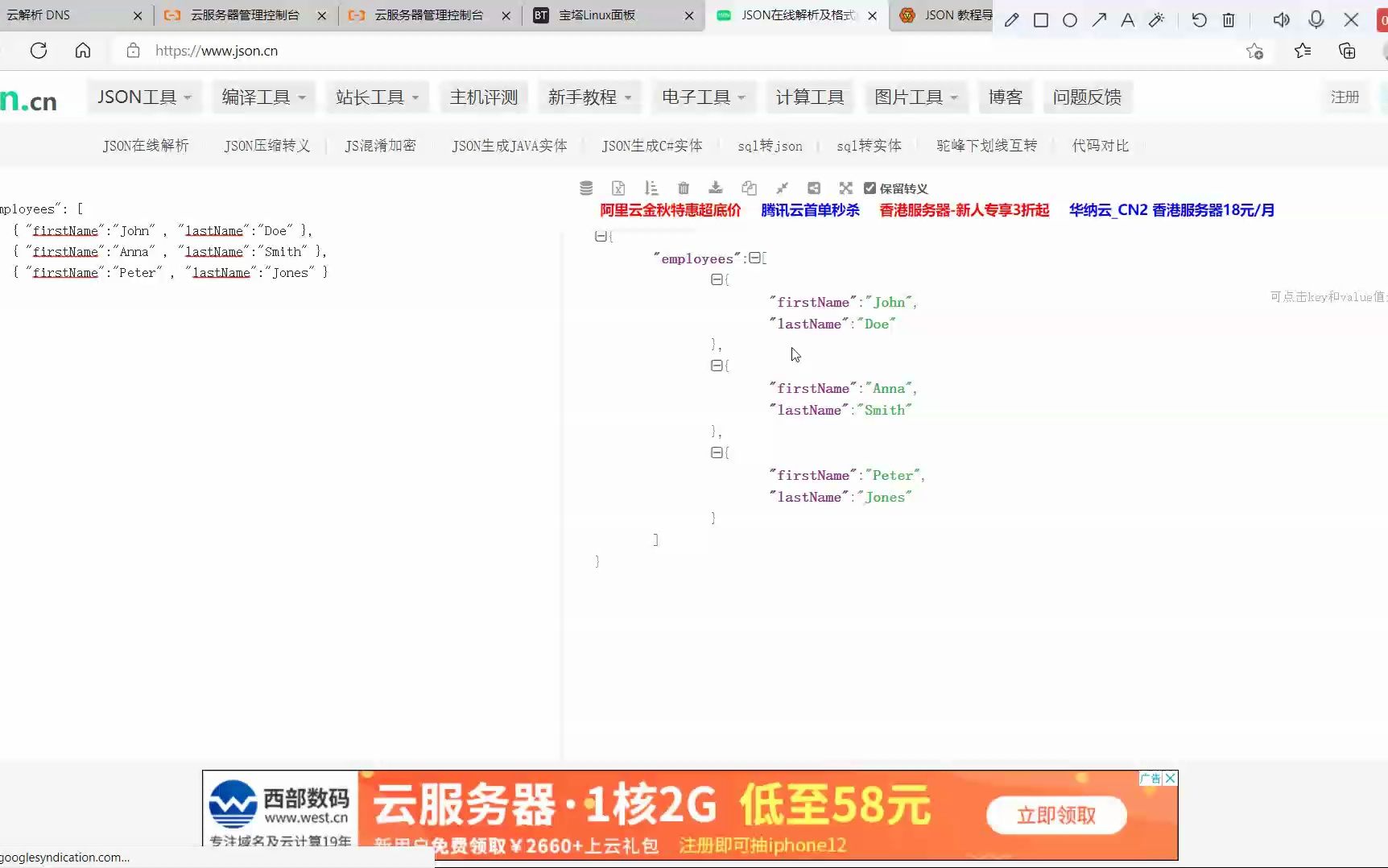Select the arrow annotation tool
1388x868 pixels.
tap(1099, 20)
